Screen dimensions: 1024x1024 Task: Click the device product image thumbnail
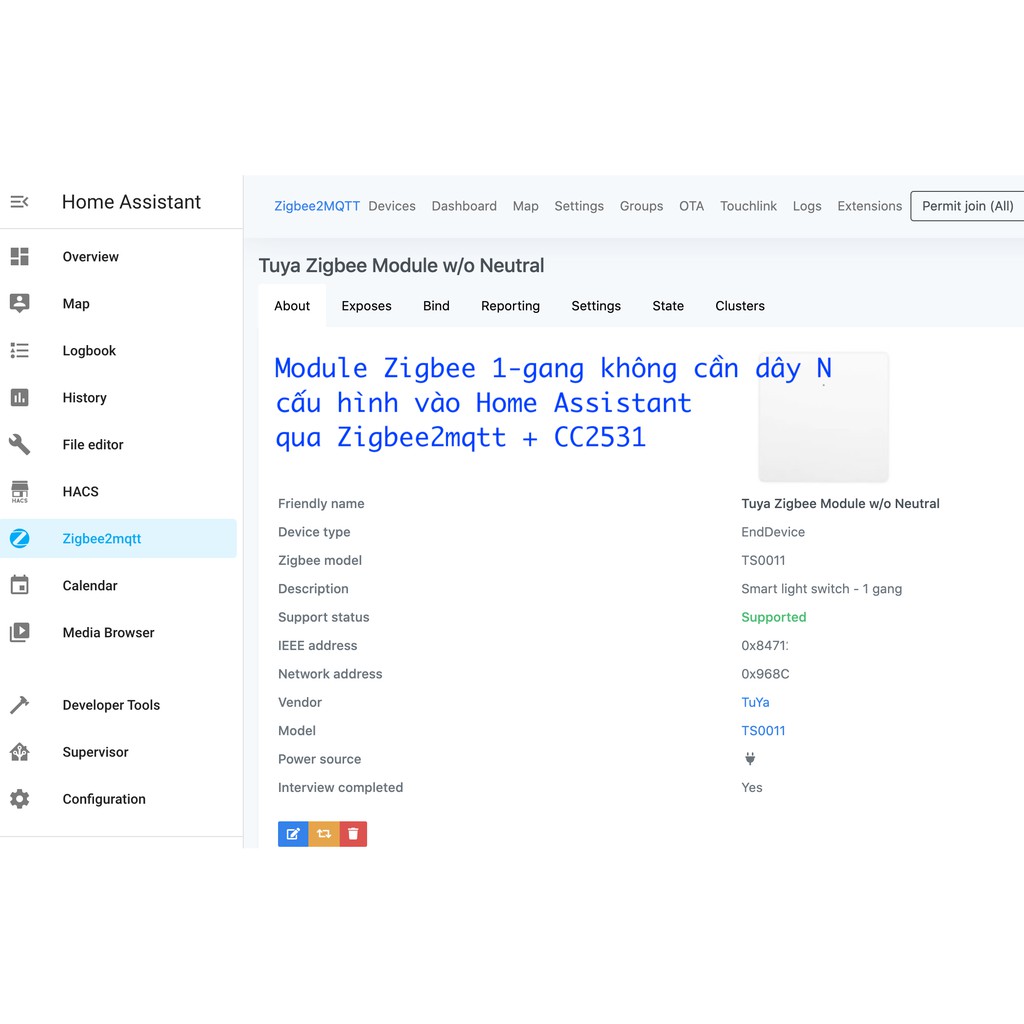coord(823,417)
